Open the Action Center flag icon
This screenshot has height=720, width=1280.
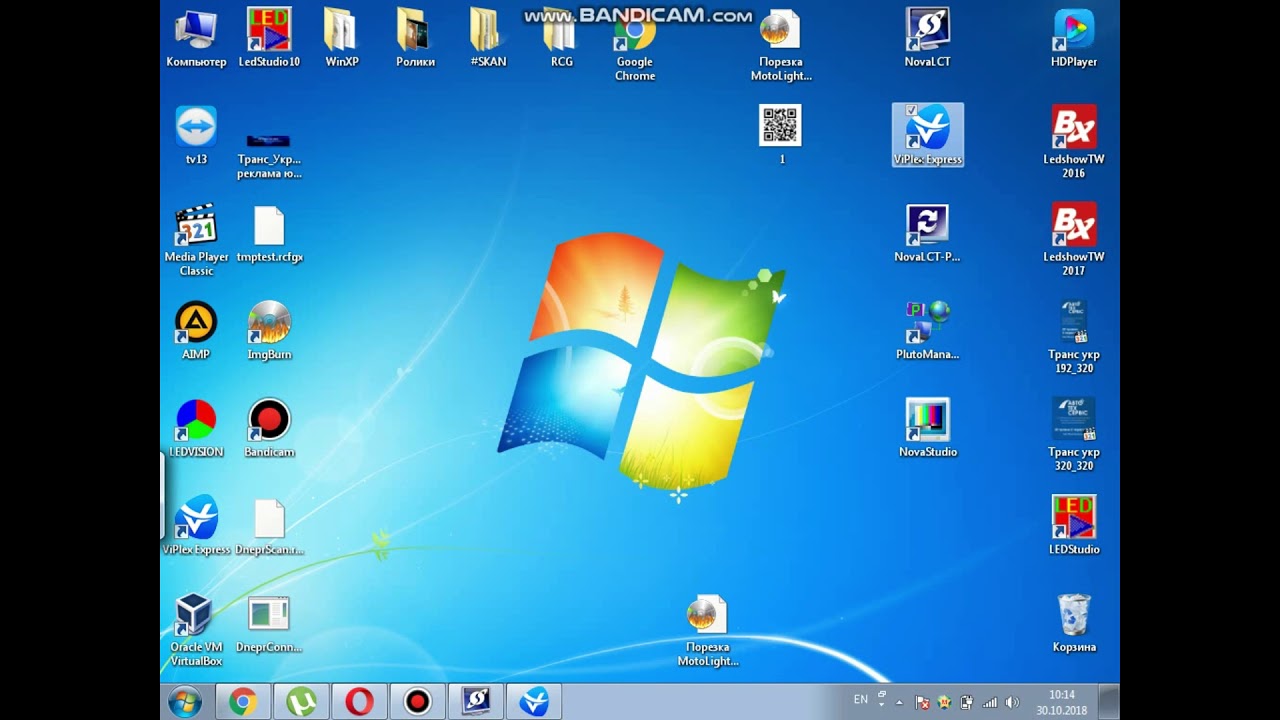922,702
